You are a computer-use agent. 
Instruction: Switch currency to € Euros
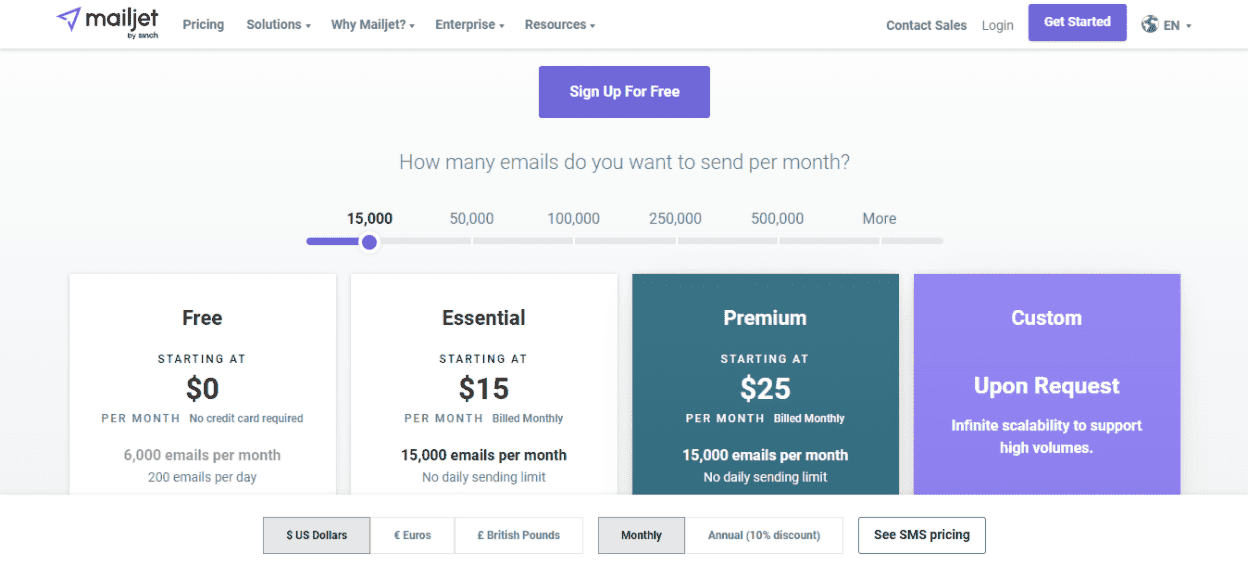[413, 535]
